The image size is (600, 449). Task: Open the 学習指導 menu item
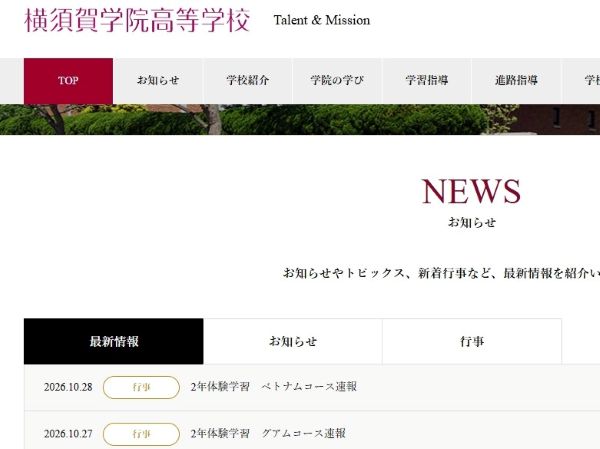[427, 81]
